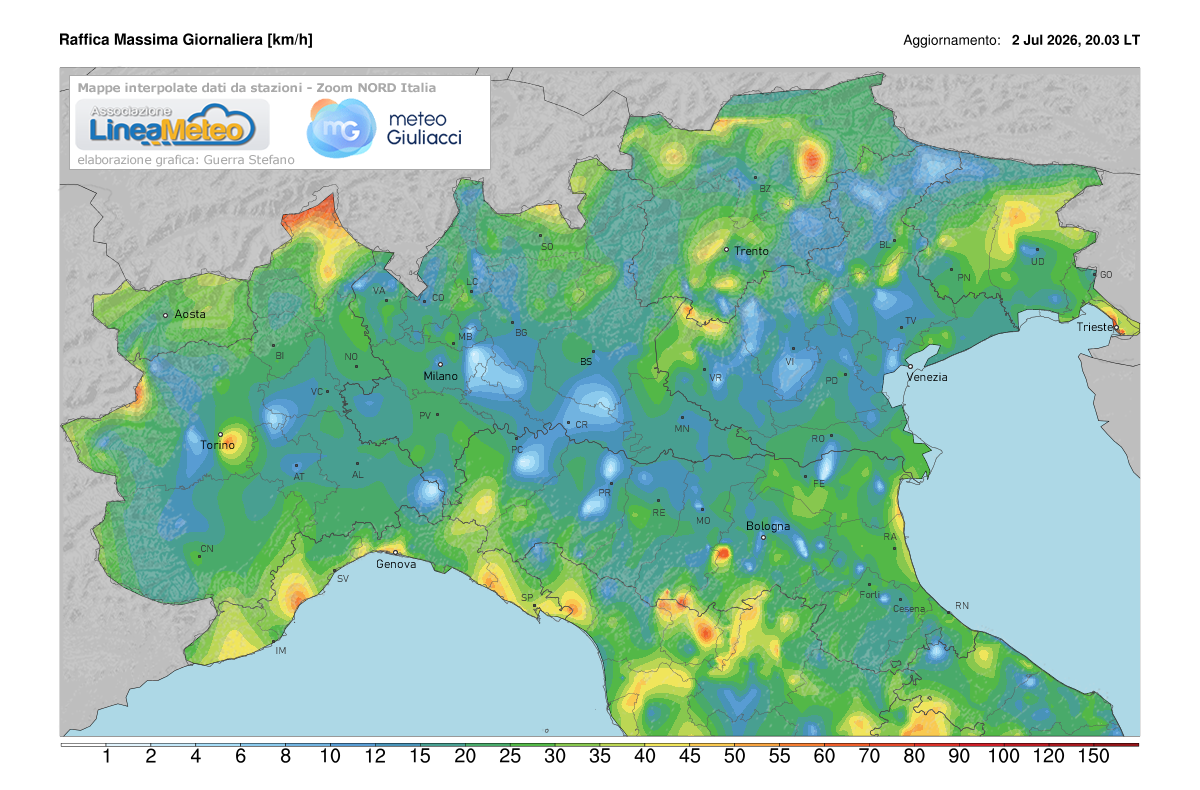Click the meteo Giuliacci logo

(385, 128)
